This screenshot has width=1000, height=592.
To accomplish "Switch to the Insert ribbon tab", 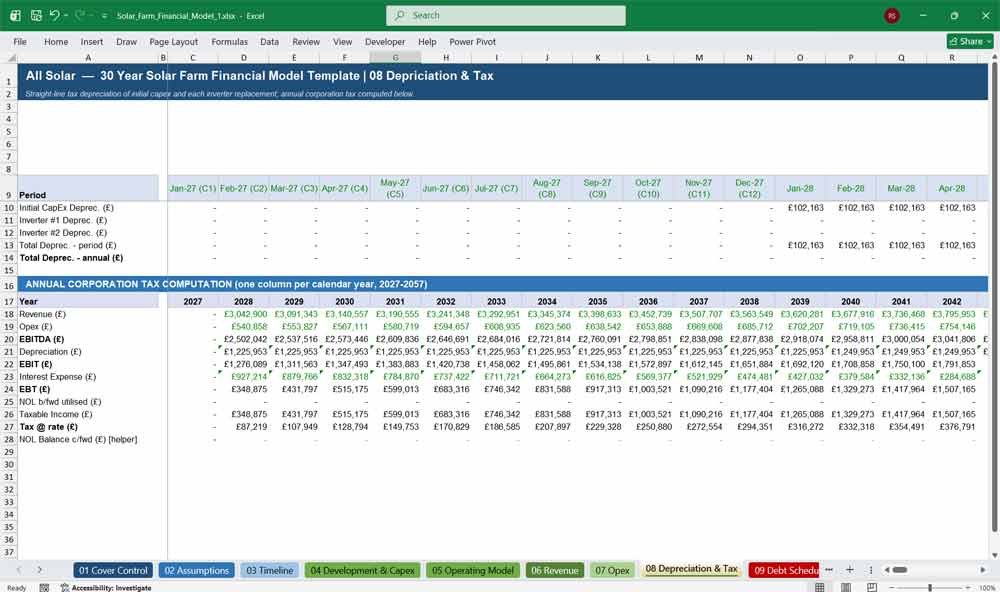I will pos(92,41).
